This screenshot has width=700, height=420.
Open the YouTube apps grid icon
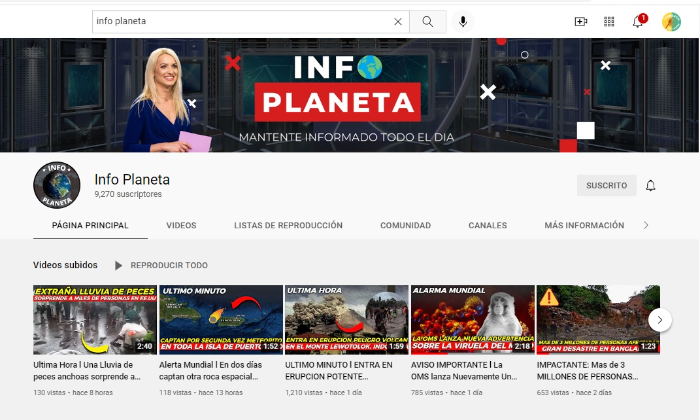[609, 21]
